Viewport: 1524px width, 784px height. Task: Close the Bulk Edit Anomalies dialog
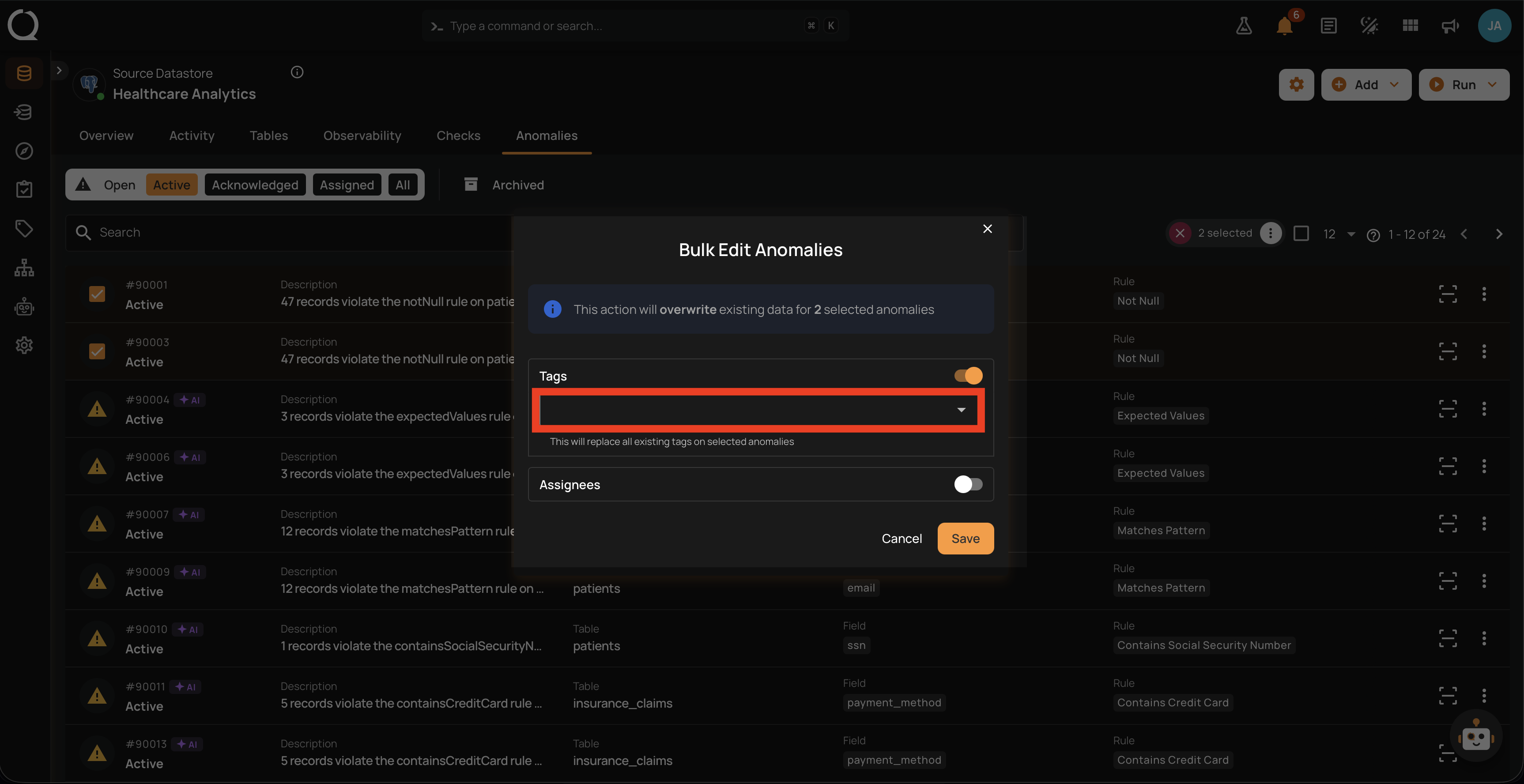point(988,229)
